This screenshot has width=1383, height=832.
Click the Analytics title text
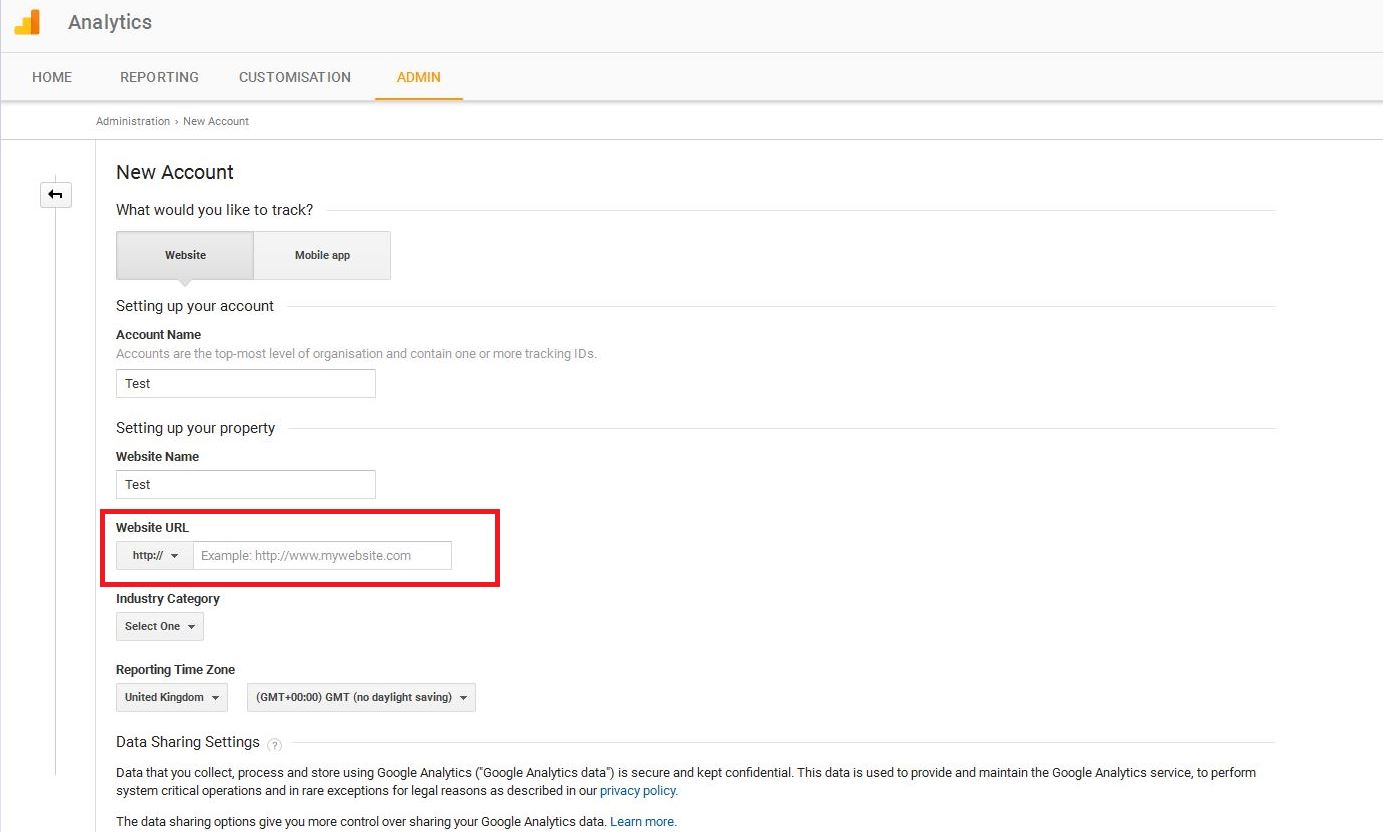[x=110, y=22]
